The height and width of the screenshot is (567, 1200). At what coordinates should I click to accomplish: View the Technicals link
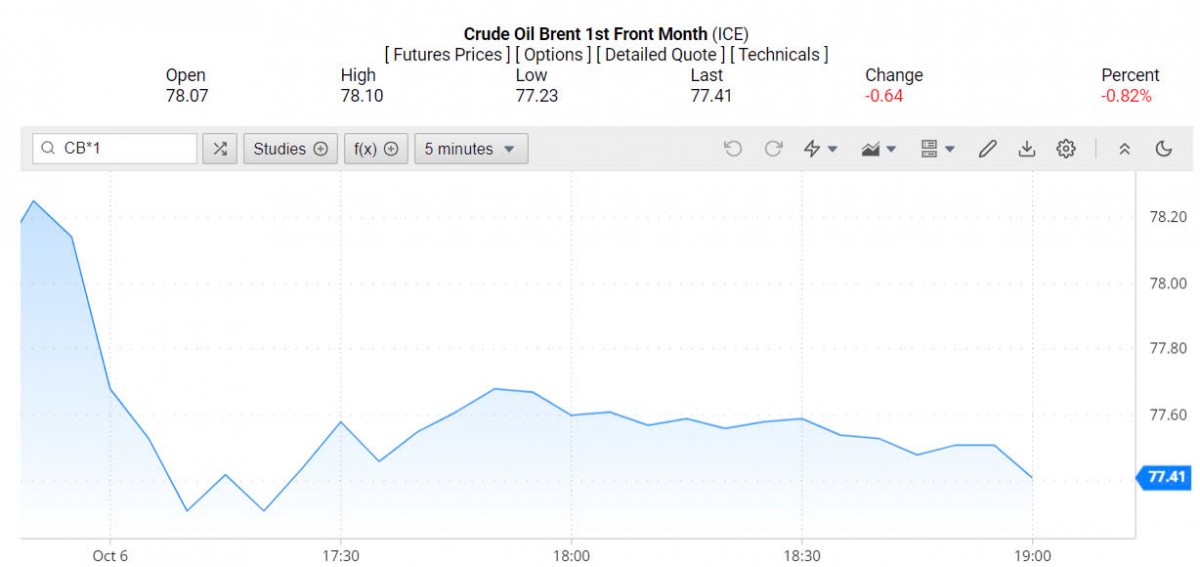click(779, 55)
